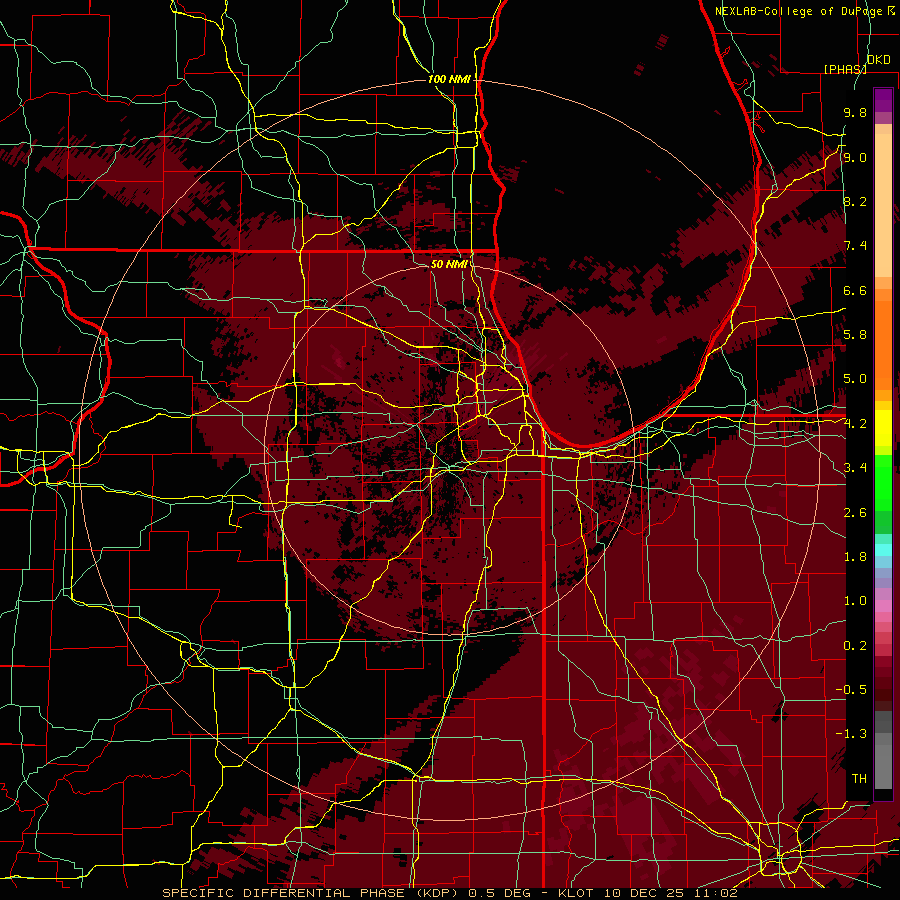Click the -1.3 value on the scale
Viewport: 900px width, 900px height.
click(851, 734)
